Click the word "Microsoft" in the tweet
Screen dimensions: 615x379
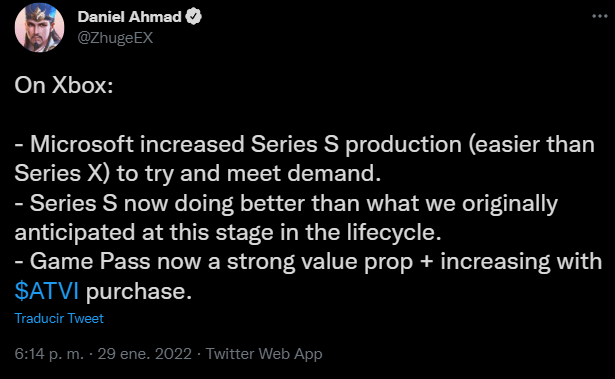pos(82,144)
